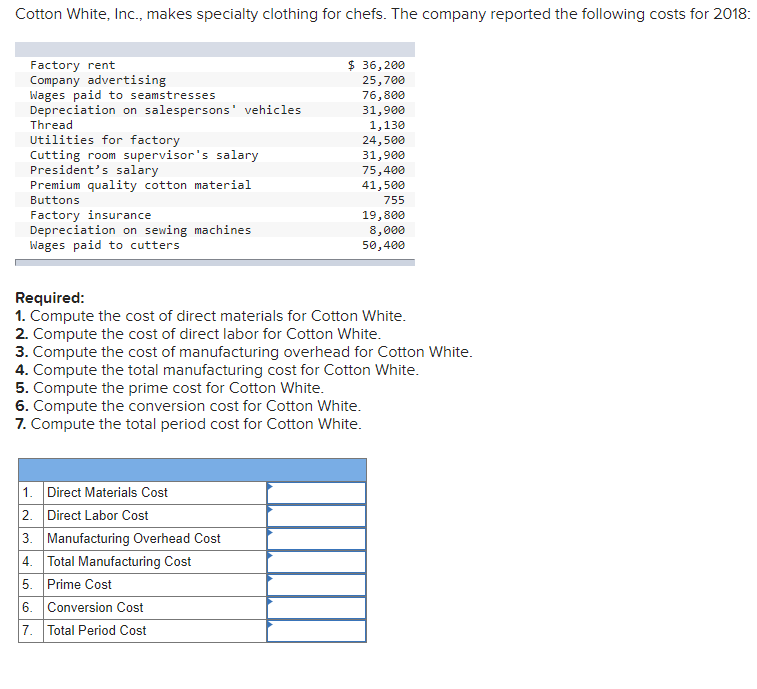The image size is (757, 689).
Task: Select the 'President's salary' label
Action: (94, 170)
